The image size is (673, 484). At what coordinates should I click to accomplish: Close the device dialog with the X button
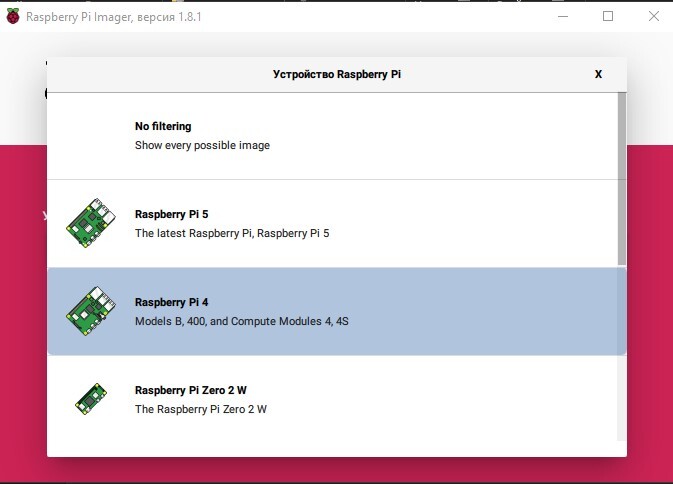(598, 74)
